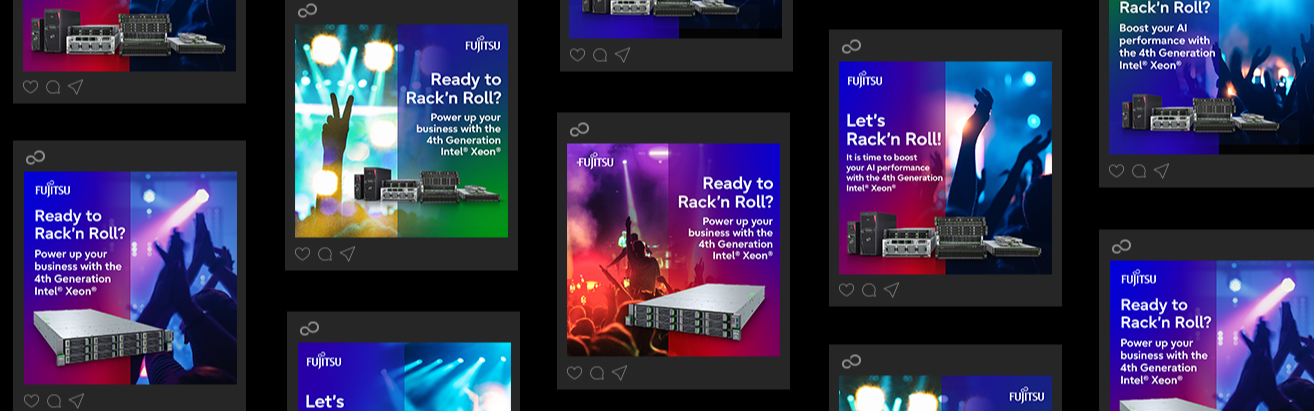Open the bottom "Let's" spotlight ad image
Image resolution: width=1314 pixels, height=411 pixels.
[404, 377]
